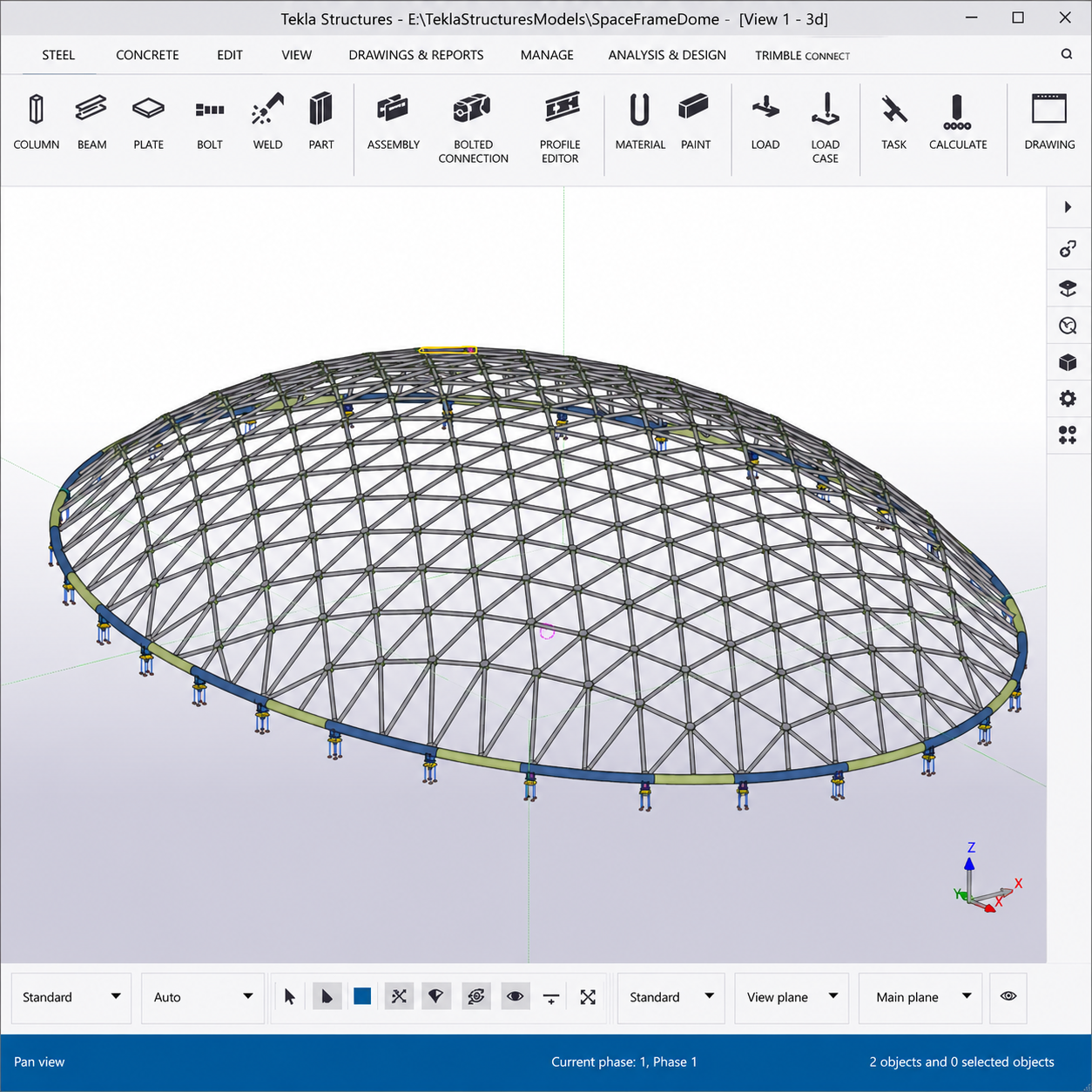Click the Part tool icon
Viewport: 1092px width, 1092px height.
point(321,121)
